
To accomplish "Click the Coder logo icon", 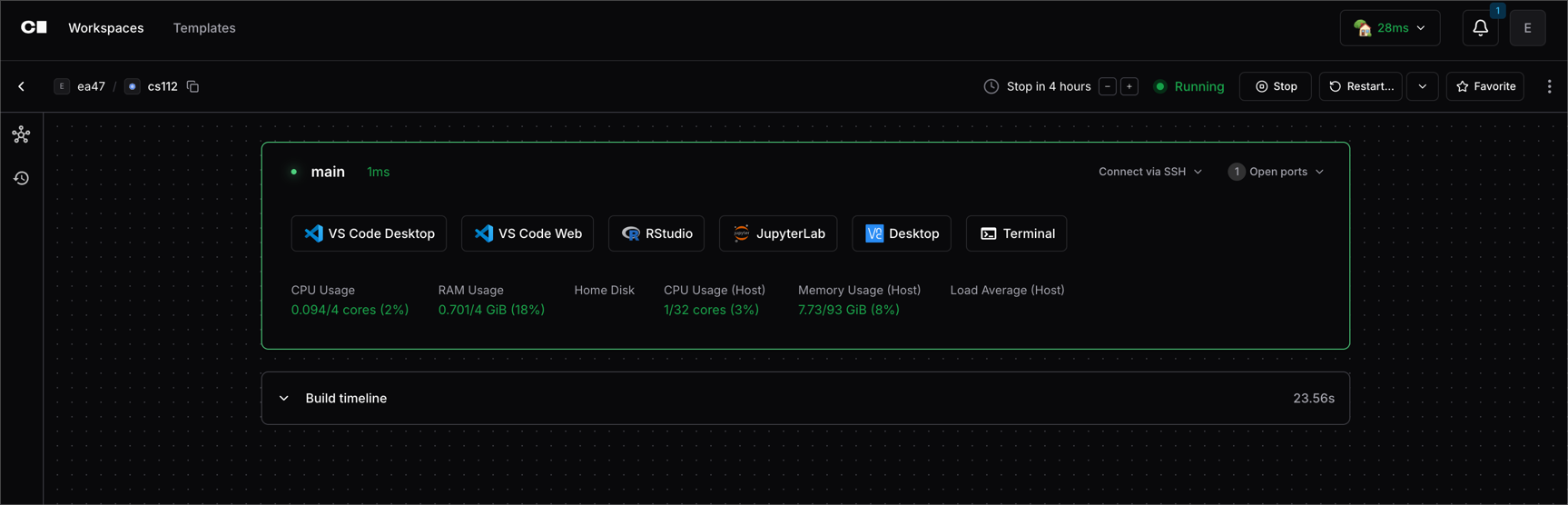I will tap(34, 27).
